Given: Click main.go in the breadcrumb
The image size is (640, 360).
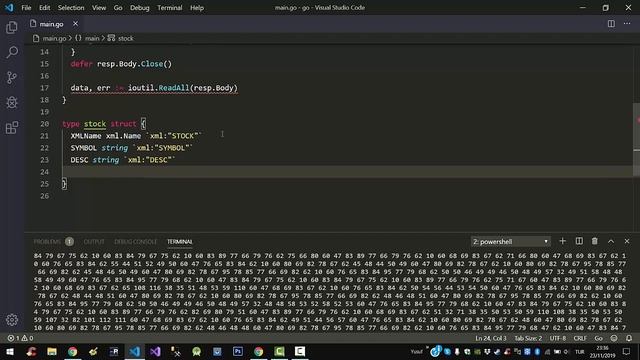Looking at the screenshot, I should click(x=54, y=38).
